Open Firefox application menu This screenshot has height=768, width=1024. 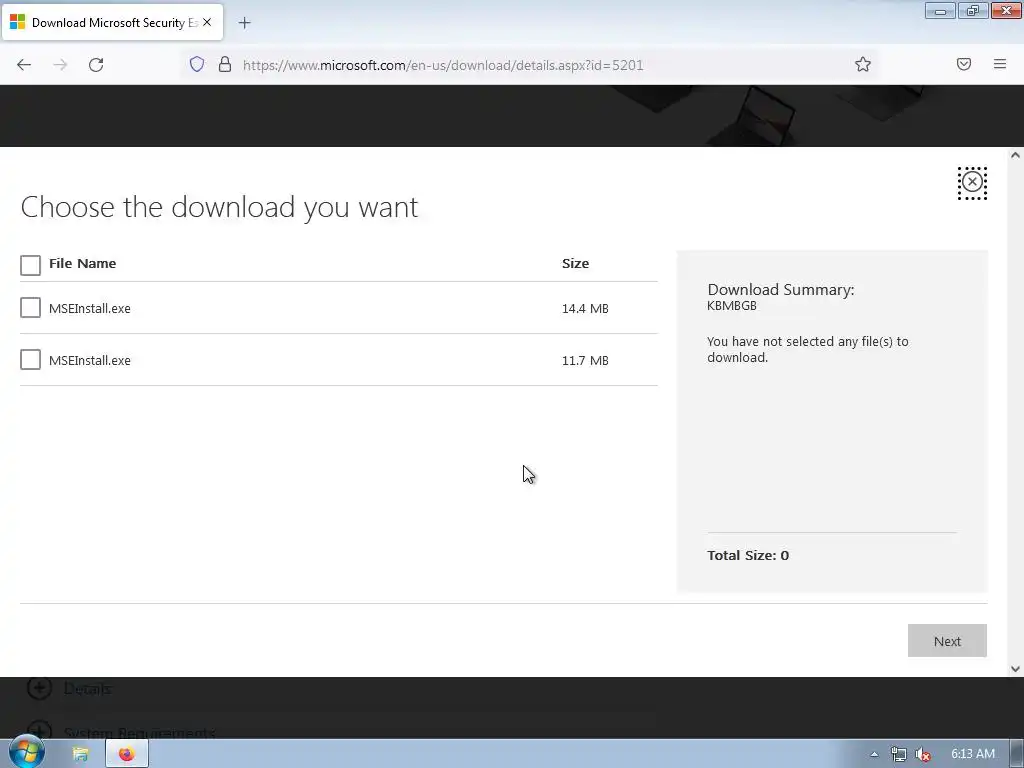[x=1000, y=64]
